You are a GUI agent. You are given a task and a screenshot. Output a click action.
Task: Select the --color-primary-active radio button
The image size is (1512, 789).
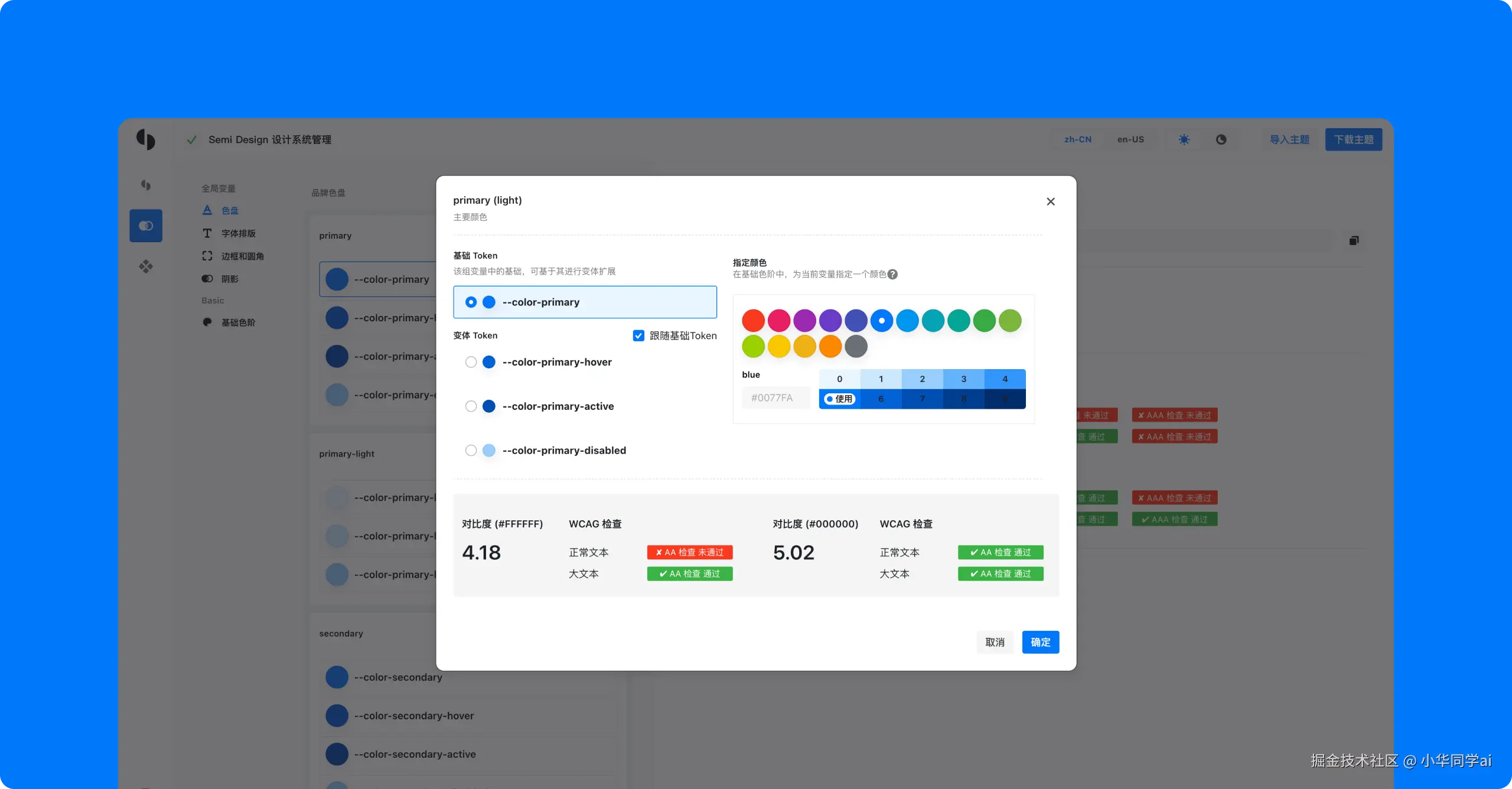coord(471,406)
